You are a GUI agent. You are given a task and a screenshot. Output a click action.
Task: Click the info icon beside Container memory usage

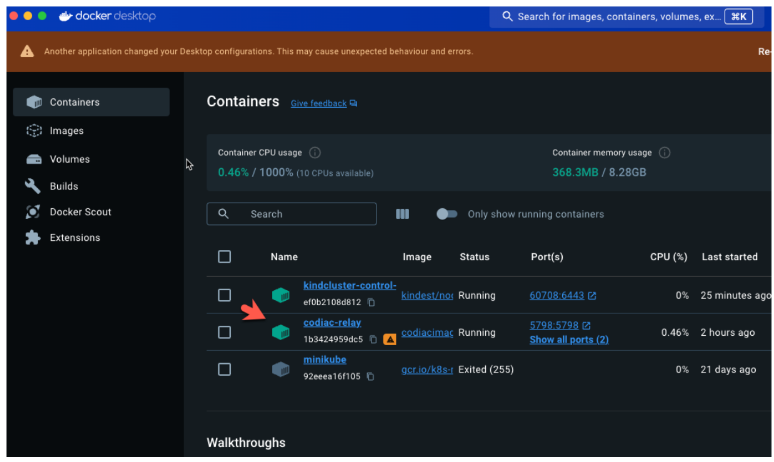(x=664, y=153)
